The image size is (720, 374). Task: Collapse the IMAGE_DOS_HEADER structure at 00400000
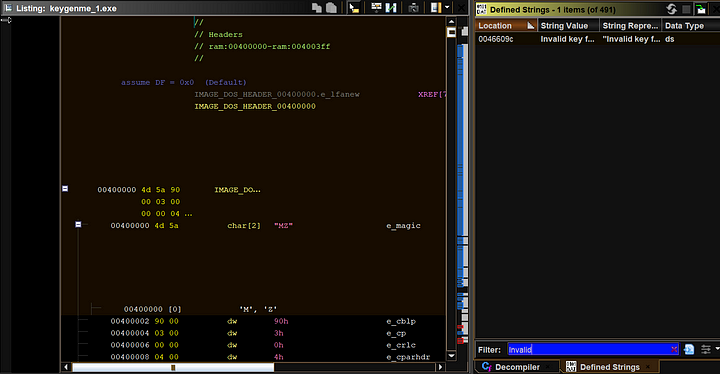point(65,189)
